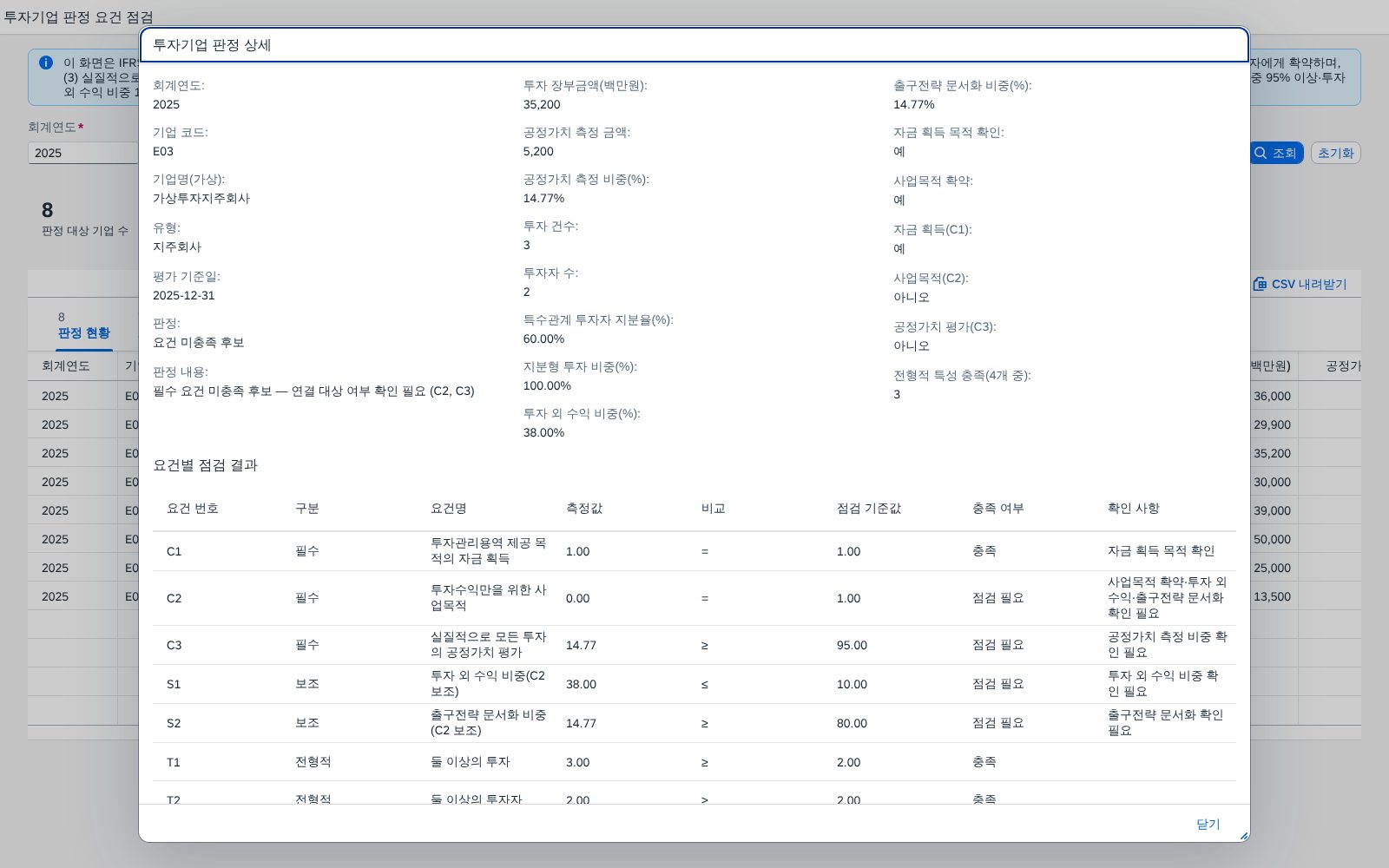Click the company name 가상투자지주회사

(x=201, y=198)
